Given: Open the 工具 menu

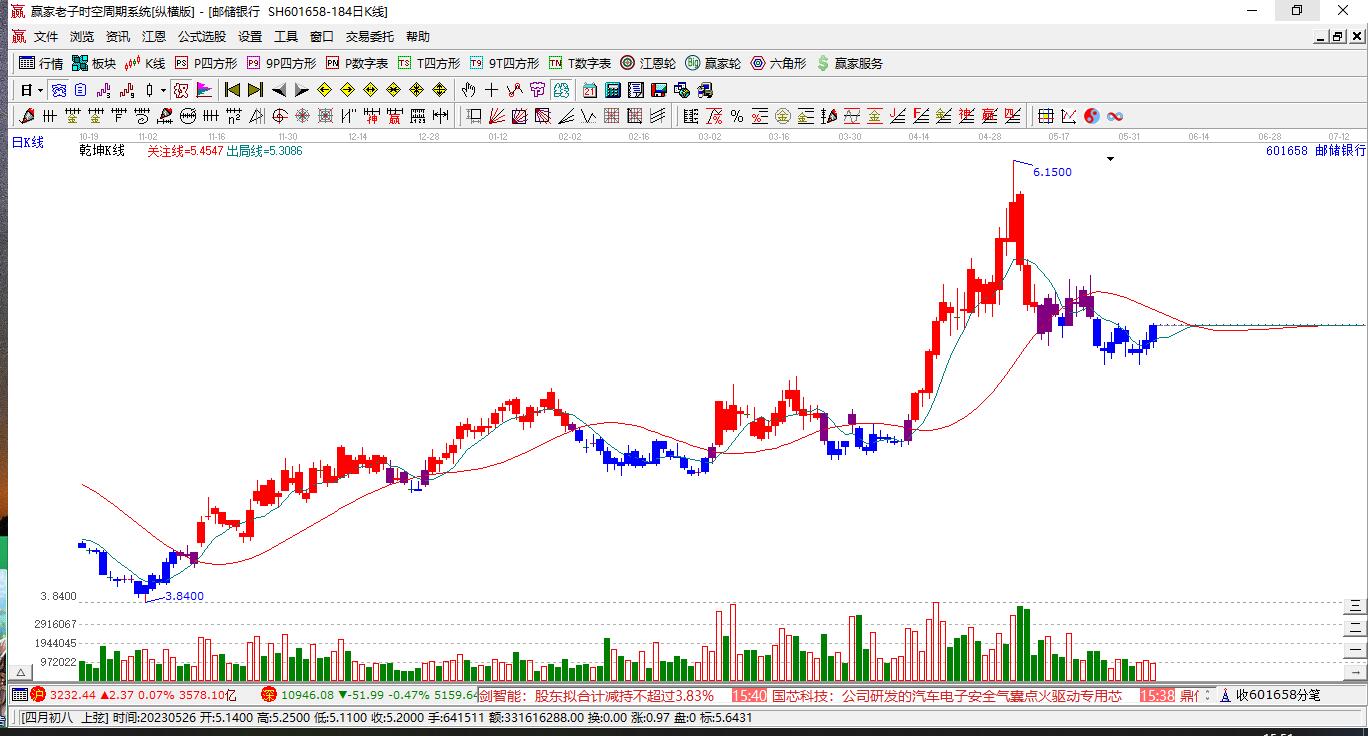Looking at the screenshot, I should click(286, 37).
